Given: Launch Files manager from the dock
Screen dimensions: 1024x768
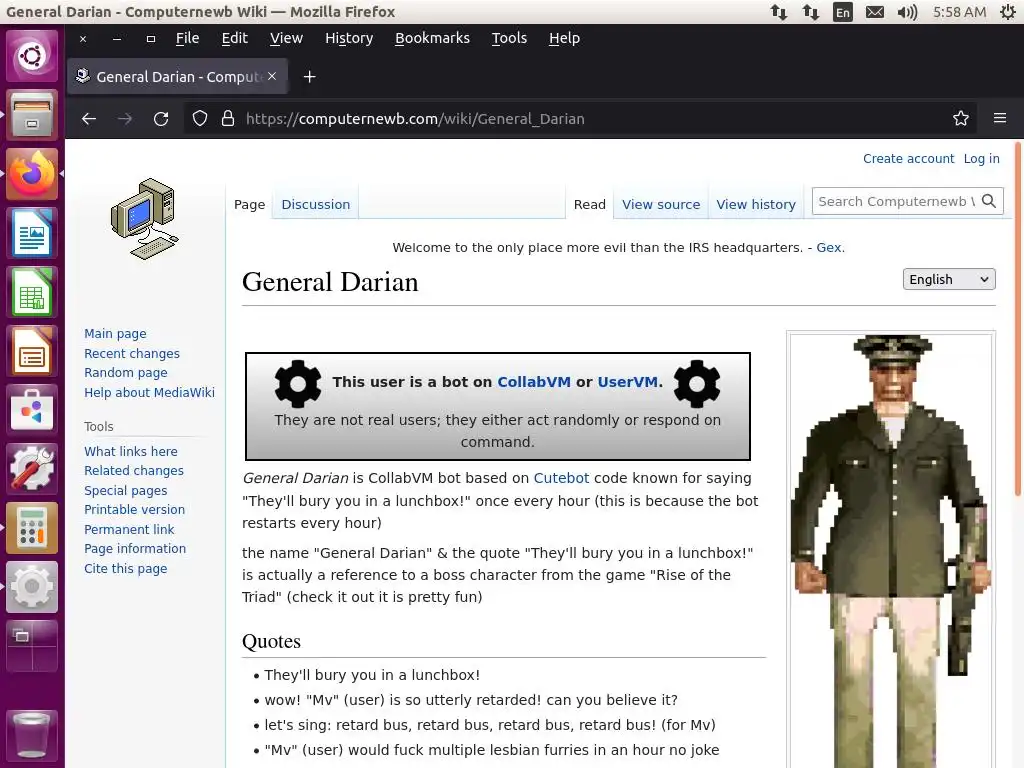Looking at the screenshot, I should [x=32, y=114].
